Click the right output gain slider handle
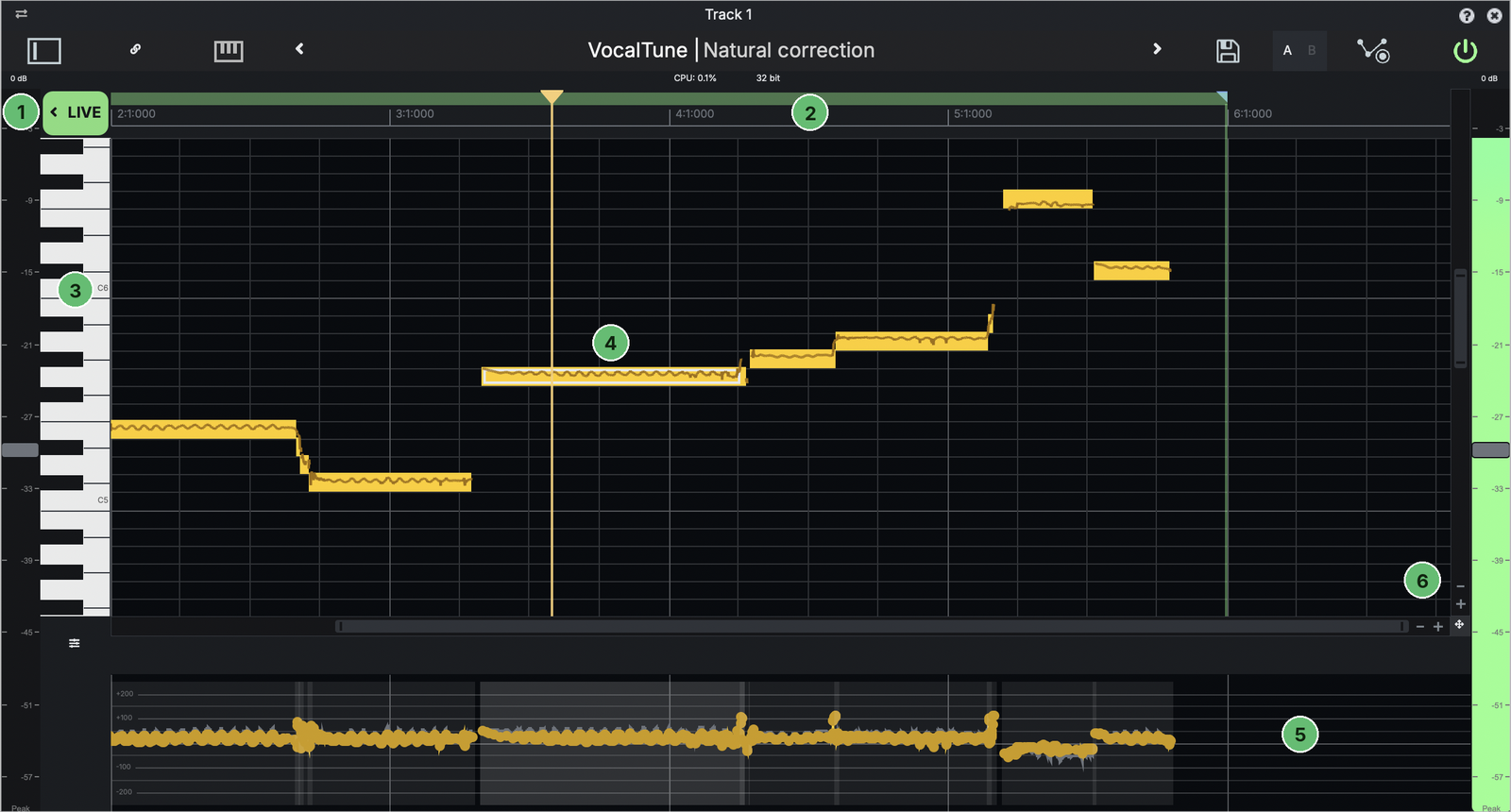1511x812 pixels. coord(1491,450)
